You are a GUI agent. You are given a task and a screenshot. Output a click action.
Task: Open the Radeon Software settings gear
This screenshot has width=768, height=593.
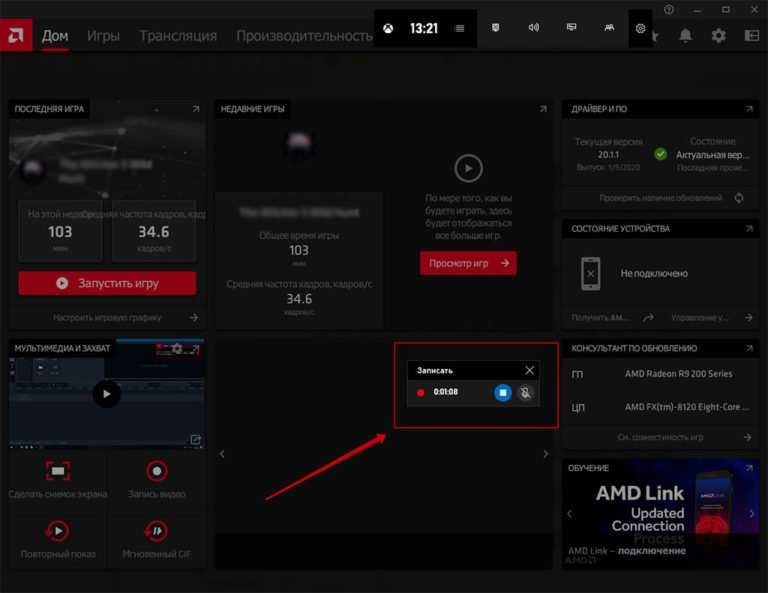coord(719,35)
